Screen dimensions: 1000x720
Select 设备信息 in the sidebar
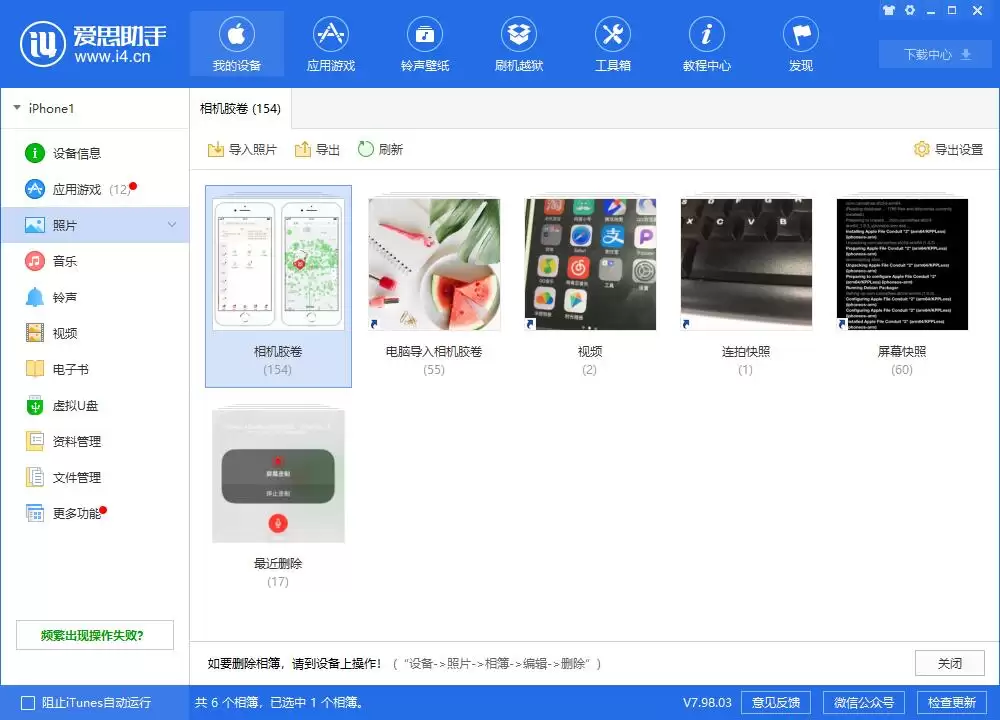[x=94, y=153]
